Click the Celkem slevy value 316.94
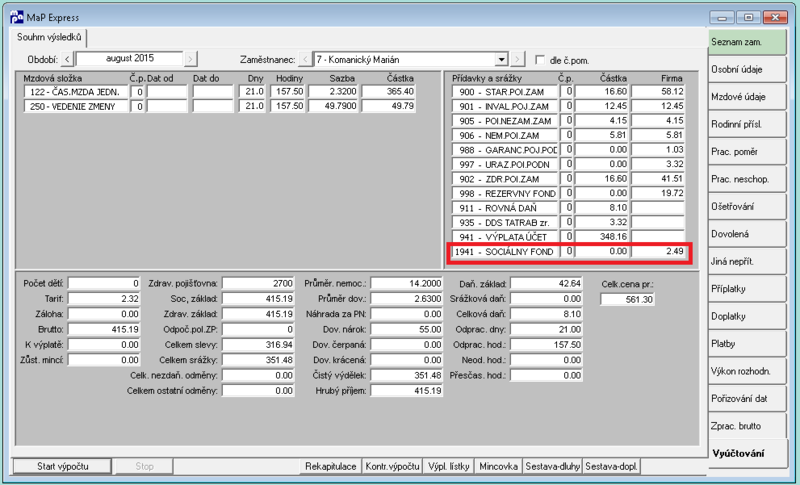This screenshot has height=485, width=800. [x=258, y=345]
